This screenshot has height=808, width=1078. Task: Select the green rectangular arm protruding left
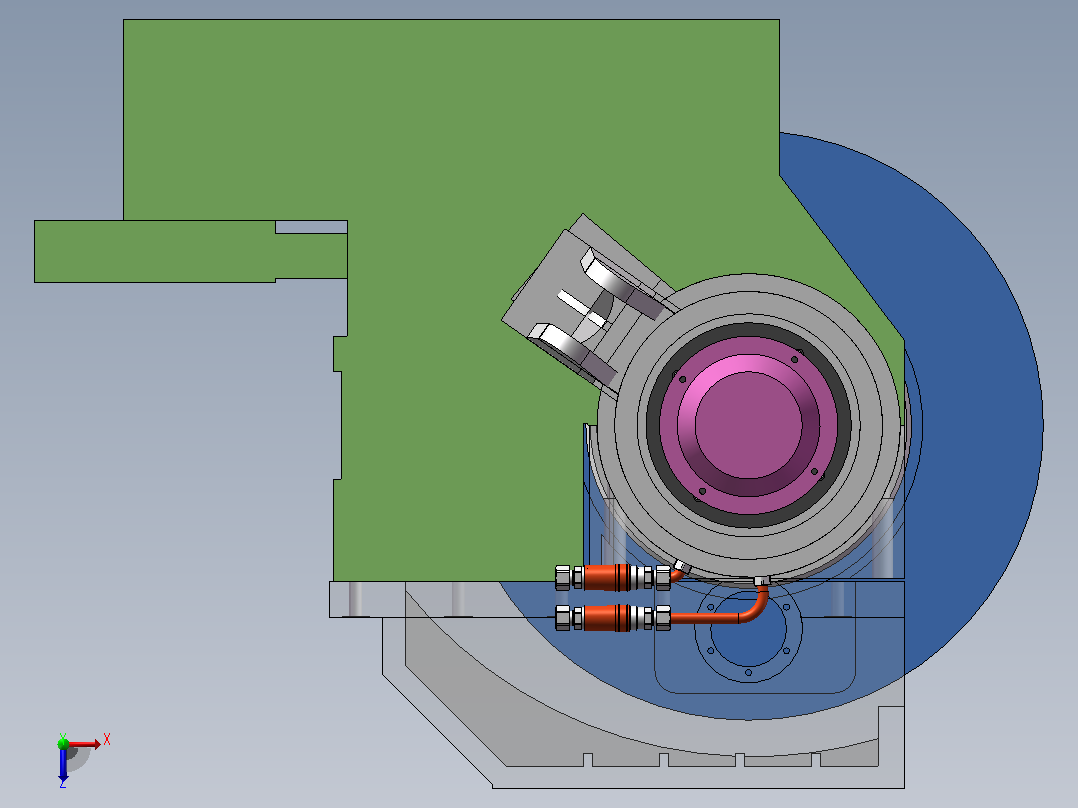tap(190, 251)
